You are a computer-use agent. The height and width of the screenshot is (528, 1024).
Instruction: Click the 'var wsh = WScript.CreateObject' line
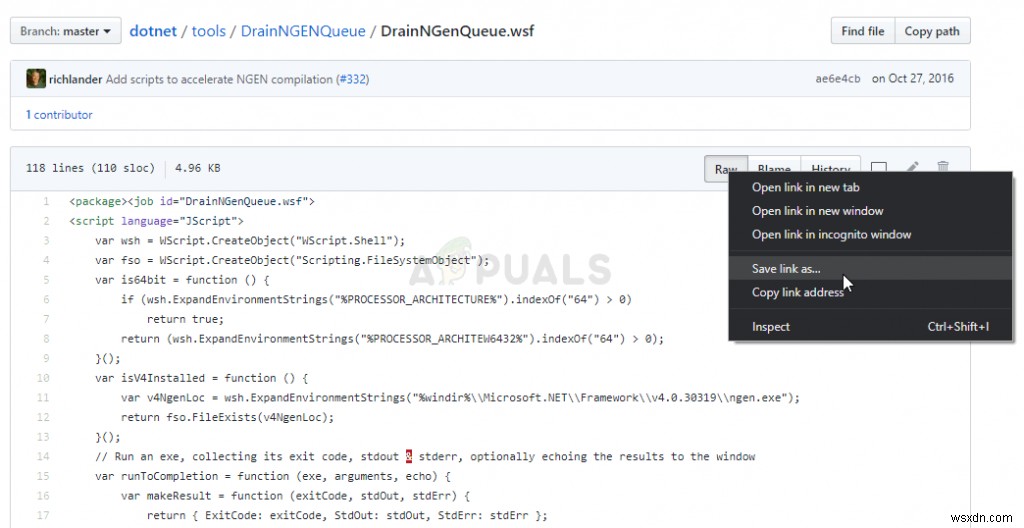click(x=250, y=240)
